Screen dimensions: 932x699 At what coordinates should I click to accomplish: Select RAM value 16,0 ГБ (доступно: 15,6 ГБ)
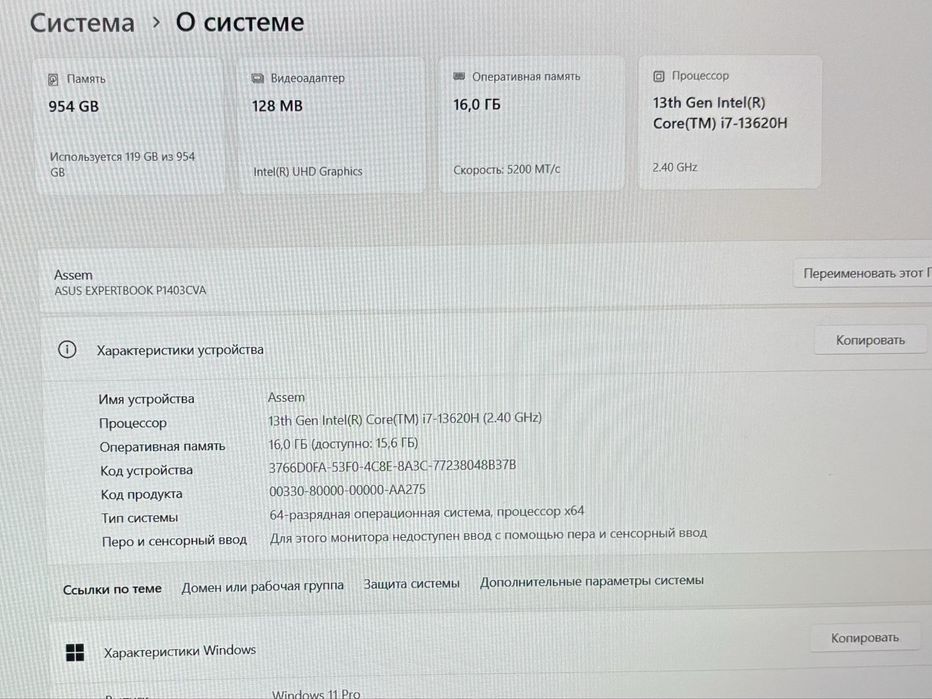343,443
